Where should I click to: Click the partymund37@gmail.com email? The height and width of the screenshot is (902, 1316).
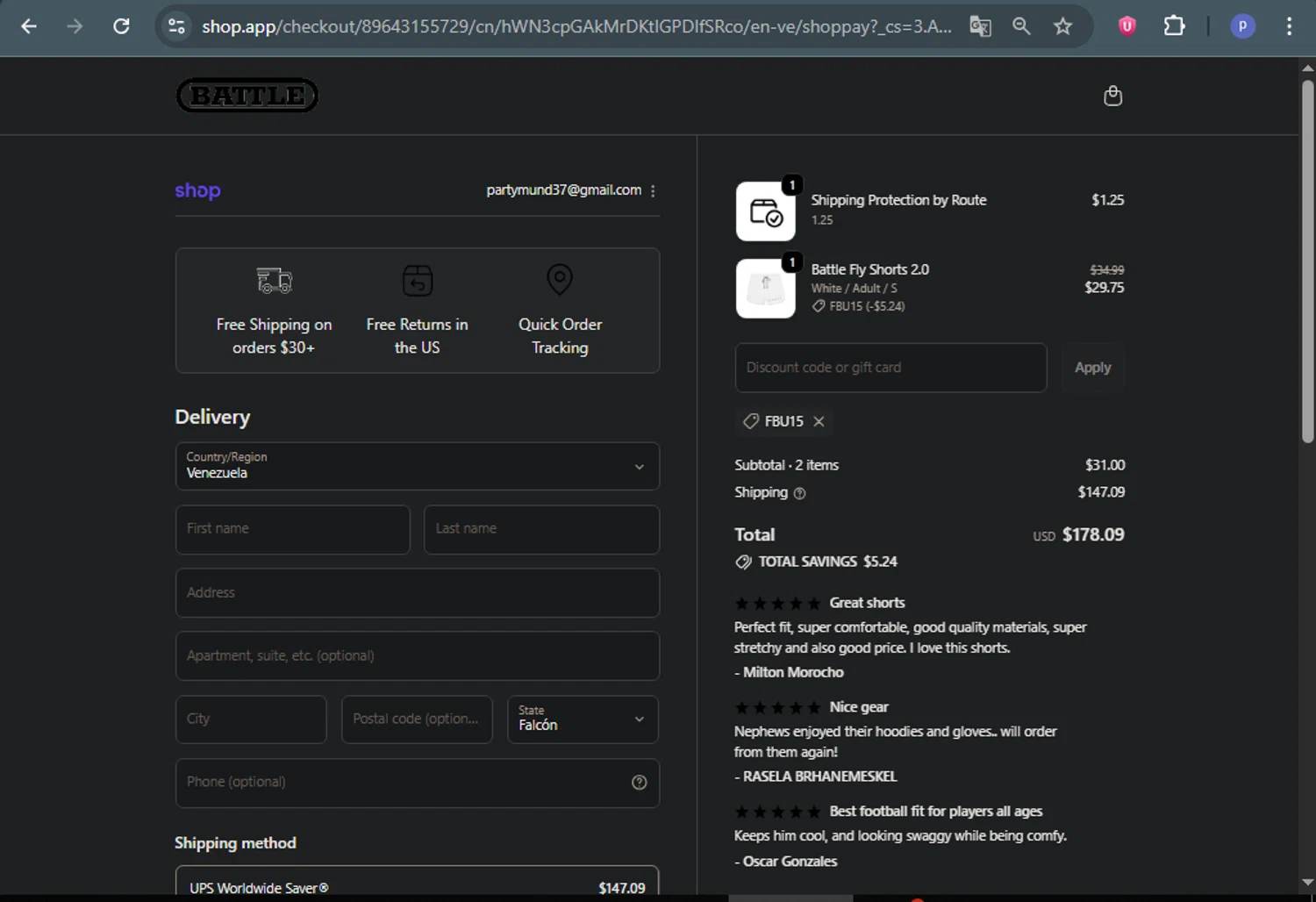(x=563, y=190)
